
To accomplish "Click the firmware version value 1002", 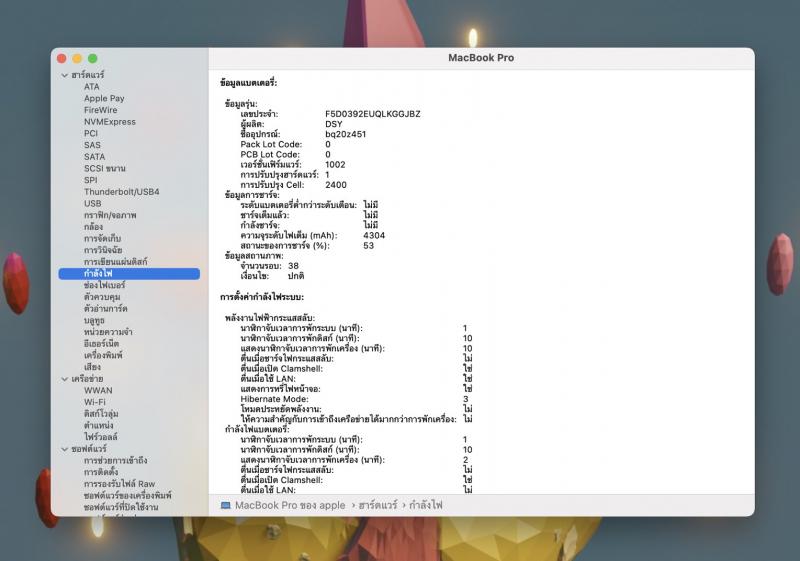I will tap(335, 165).
